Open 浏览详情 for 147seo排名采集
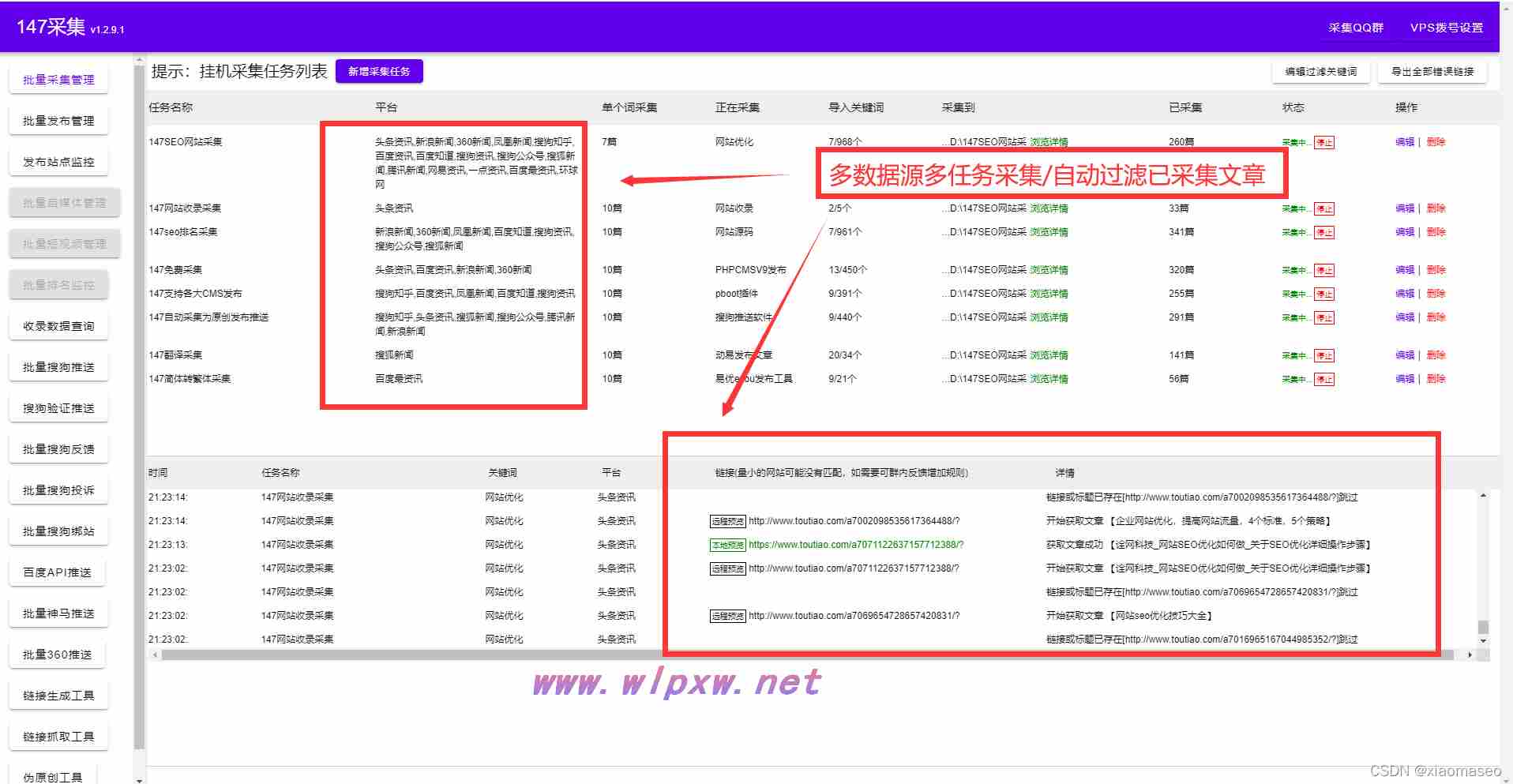The height and width of the screenshot is (784, 1513). click(x=1049, y=232)
